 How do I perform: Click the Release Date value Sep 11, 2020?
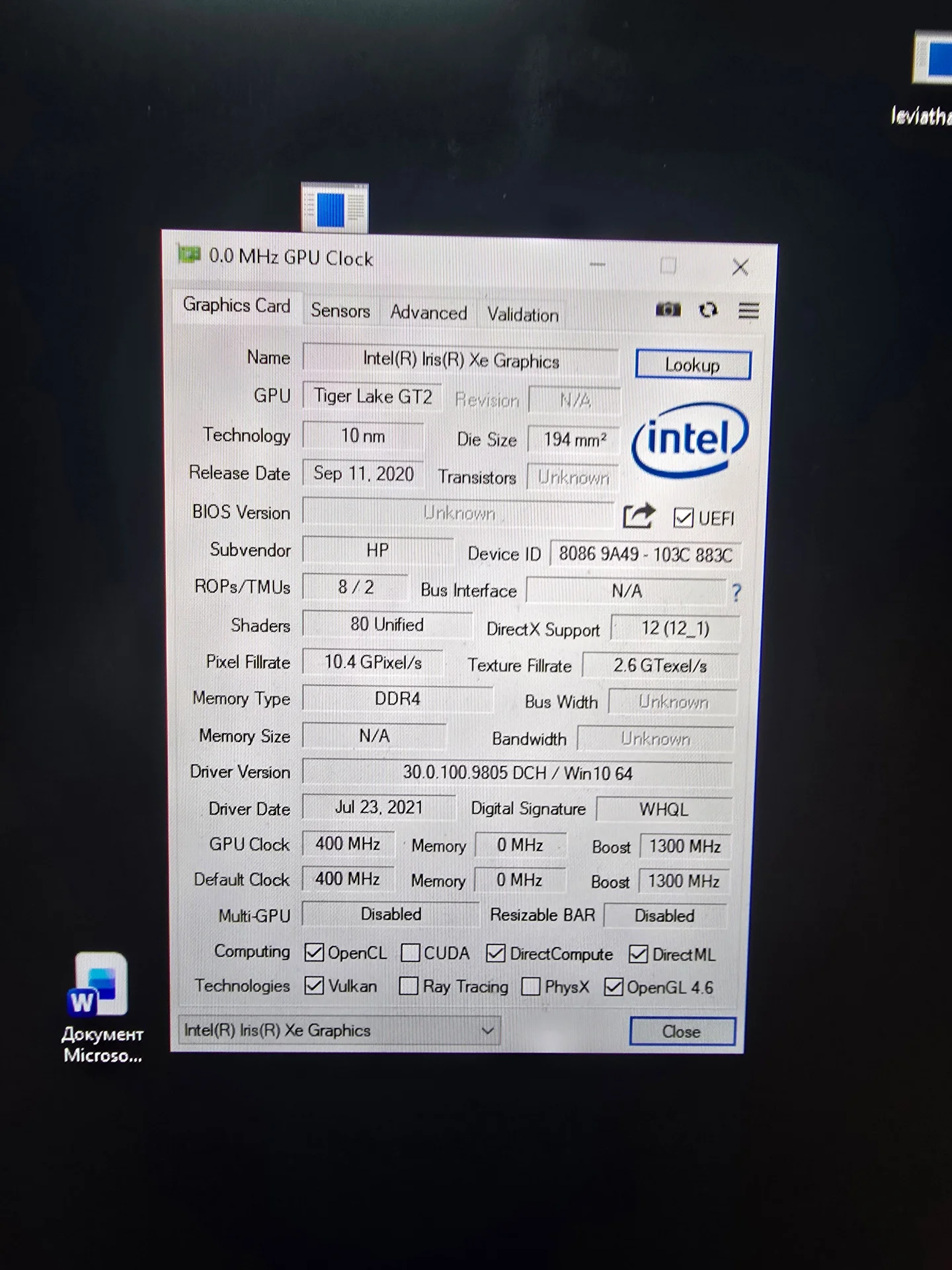click(363, 474)
